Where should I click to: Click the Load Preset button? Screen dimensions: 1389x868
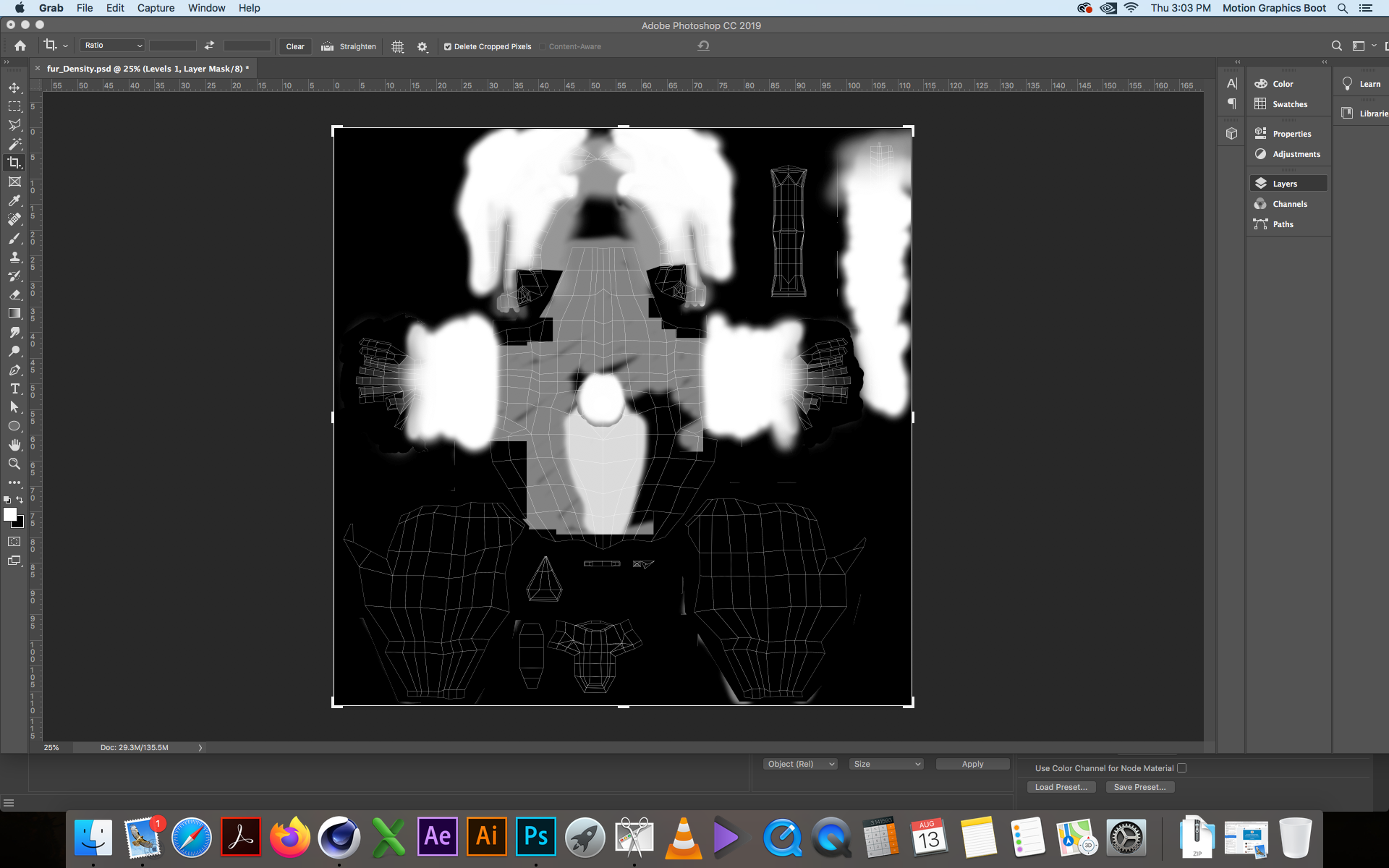click(1061, 787)
